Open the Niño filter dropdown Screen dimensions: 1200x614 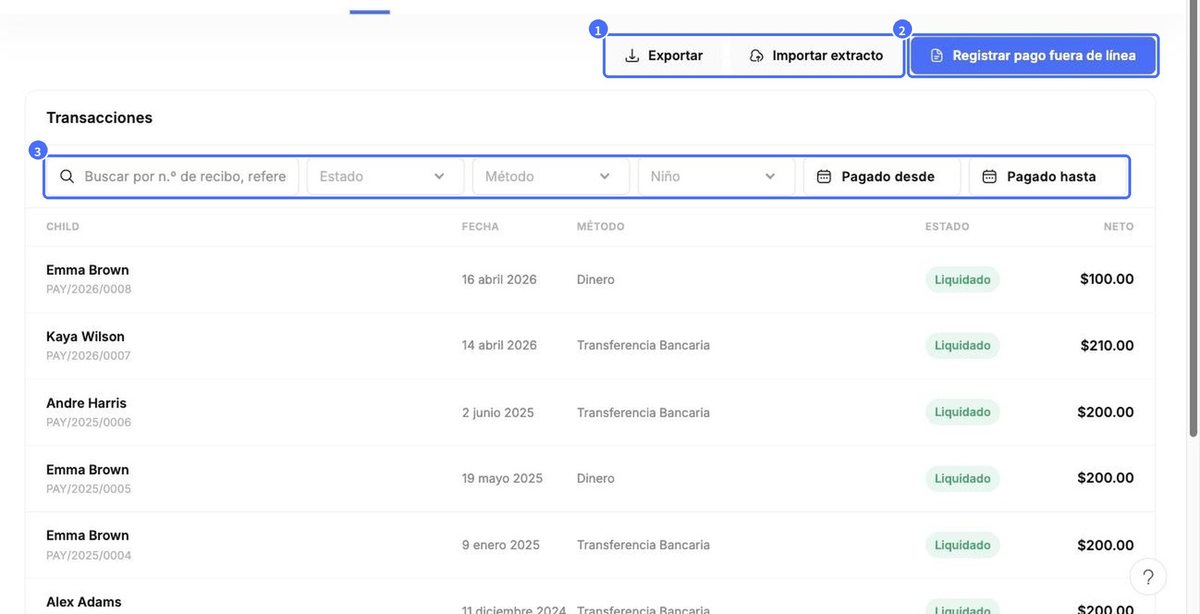(x=716, y=177)
